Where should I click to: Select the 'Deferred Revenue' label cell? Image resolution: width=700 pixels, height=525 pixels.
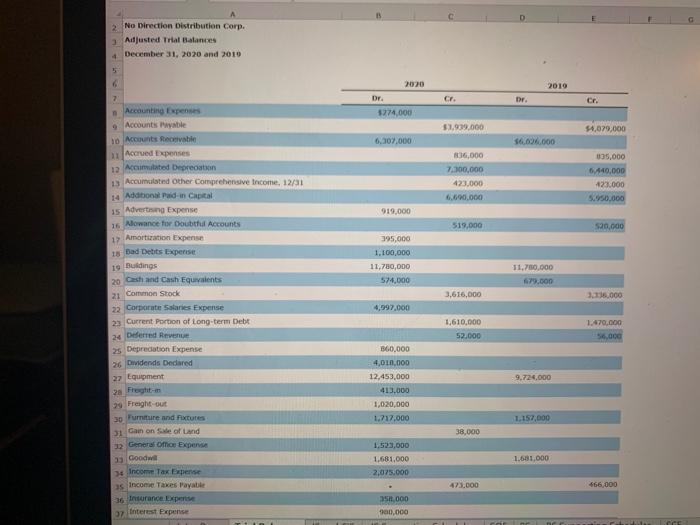(158, 335)
